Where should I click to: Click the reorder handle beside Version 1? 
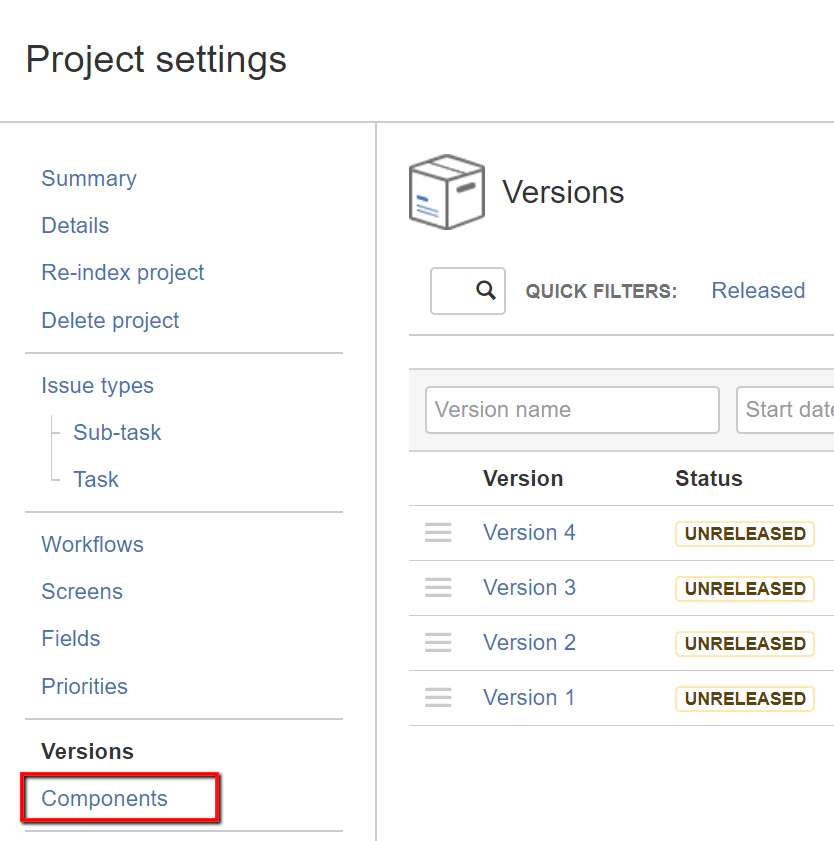coord(438,698)
